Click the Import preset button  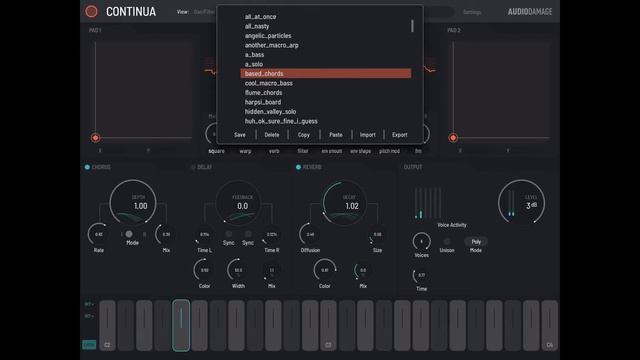tap(367, 135)
